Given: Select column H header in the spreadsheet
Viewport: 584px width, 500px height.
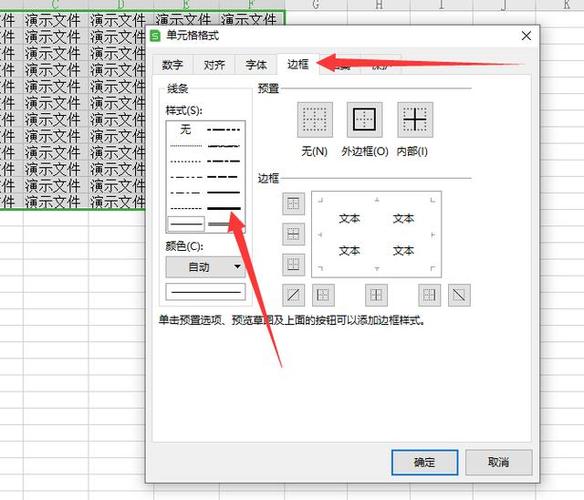Looking at the screenshot, I should click(379, 4).
